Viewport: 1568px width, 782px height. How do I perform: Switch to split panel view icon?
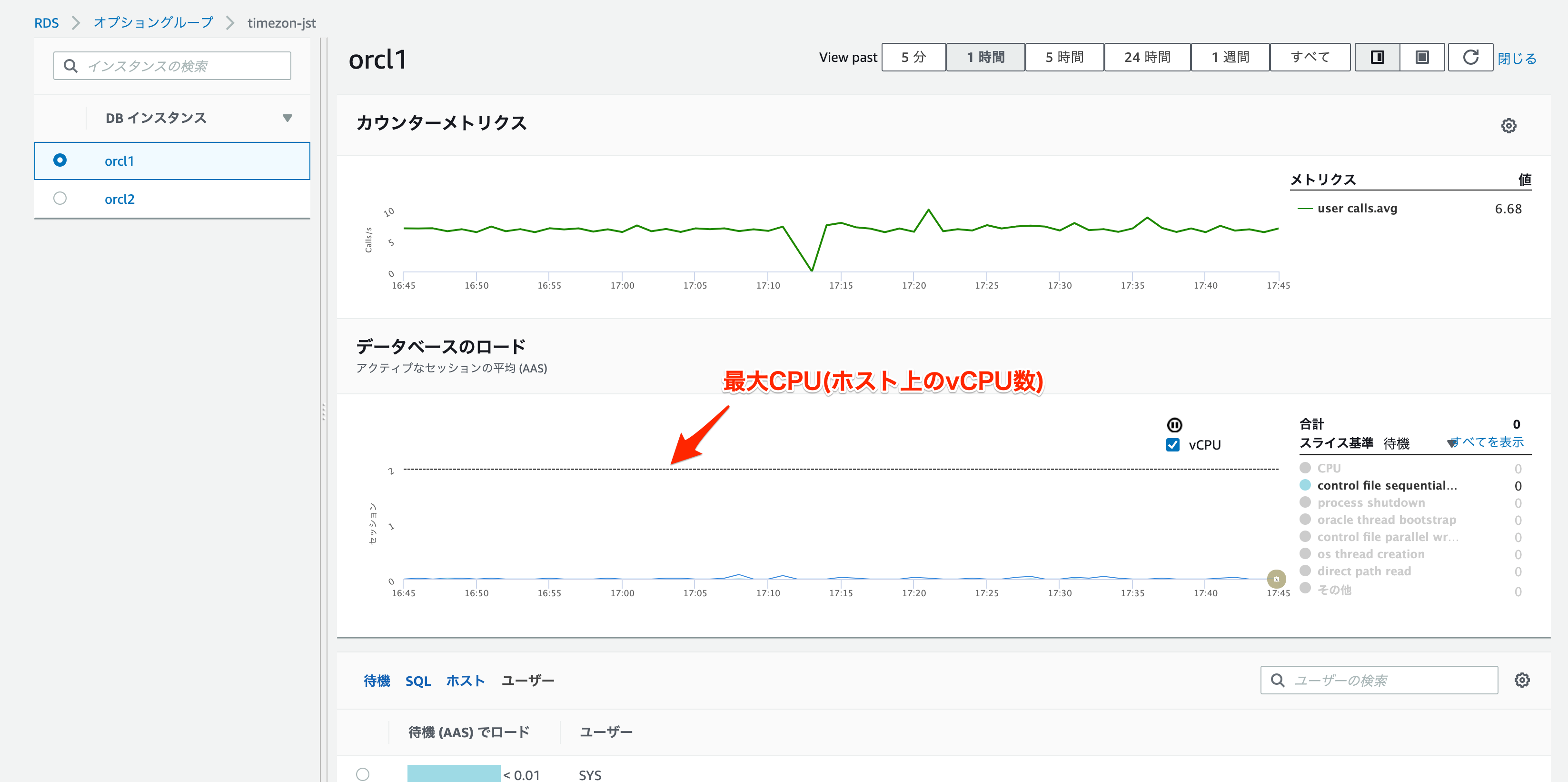click(x=1377, y=57)
